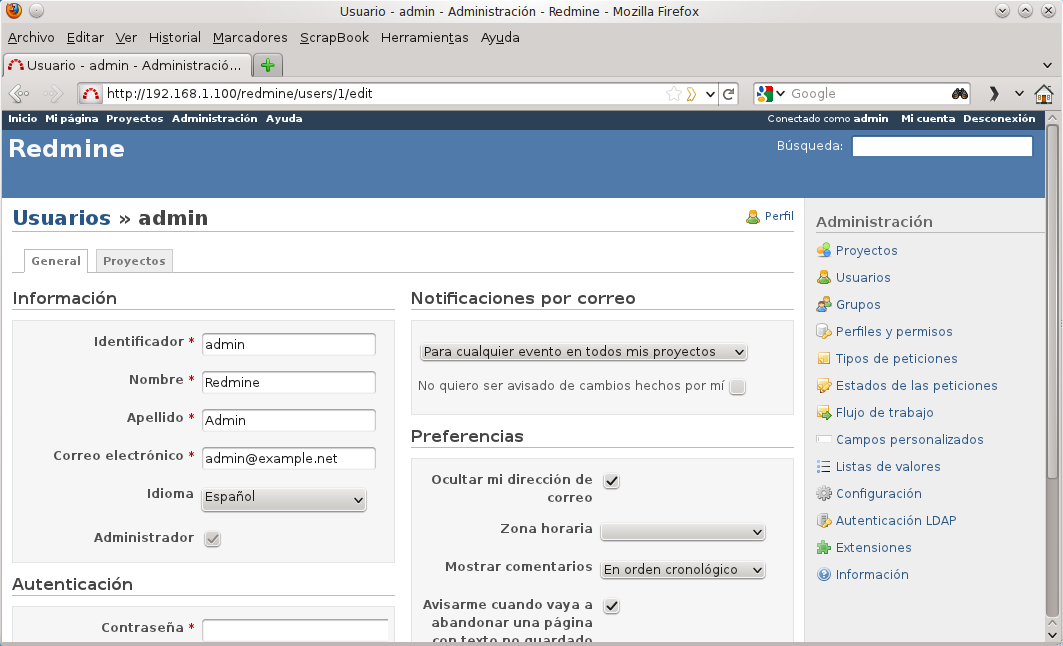Select the General tab
Screen dimensions: 1063x646
tap(56, 261)
